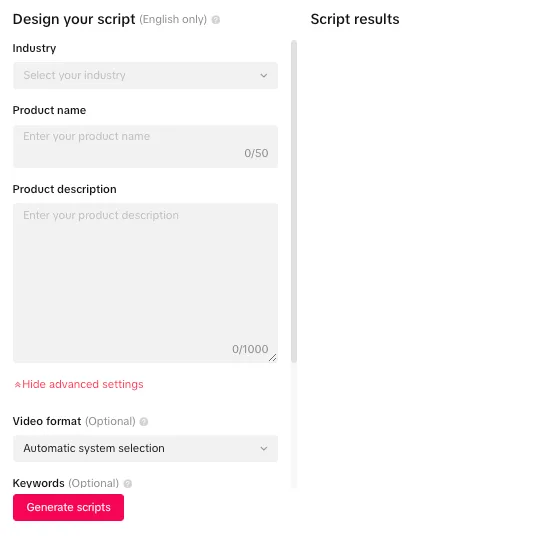Open the Select your industry dropdown

(x=145, y=75)
